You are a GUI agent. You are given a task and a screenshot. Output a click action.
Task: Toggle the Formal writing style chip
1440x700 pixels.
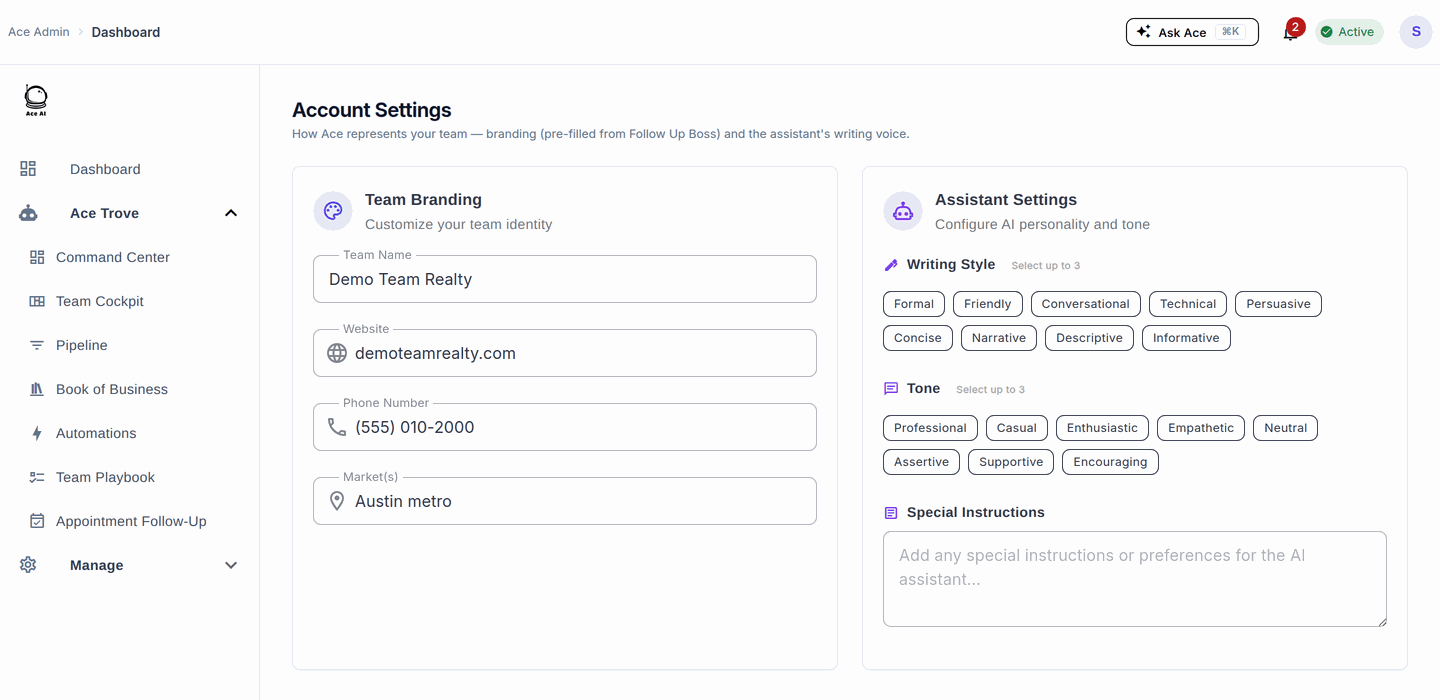pyautogui.click(x=914, y=304)
